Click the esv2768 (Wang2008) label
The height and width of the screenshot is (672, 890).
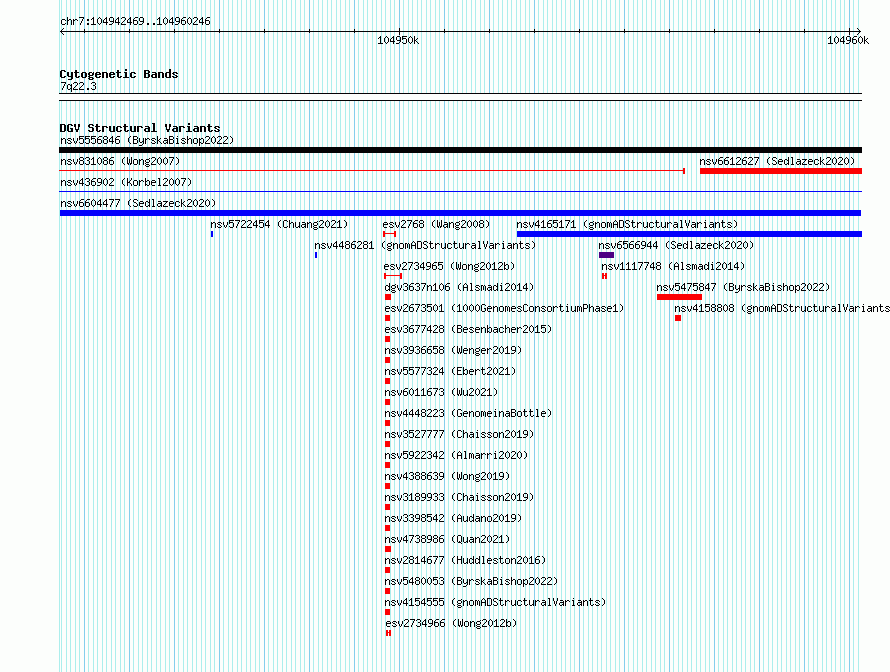pos(436,224)
